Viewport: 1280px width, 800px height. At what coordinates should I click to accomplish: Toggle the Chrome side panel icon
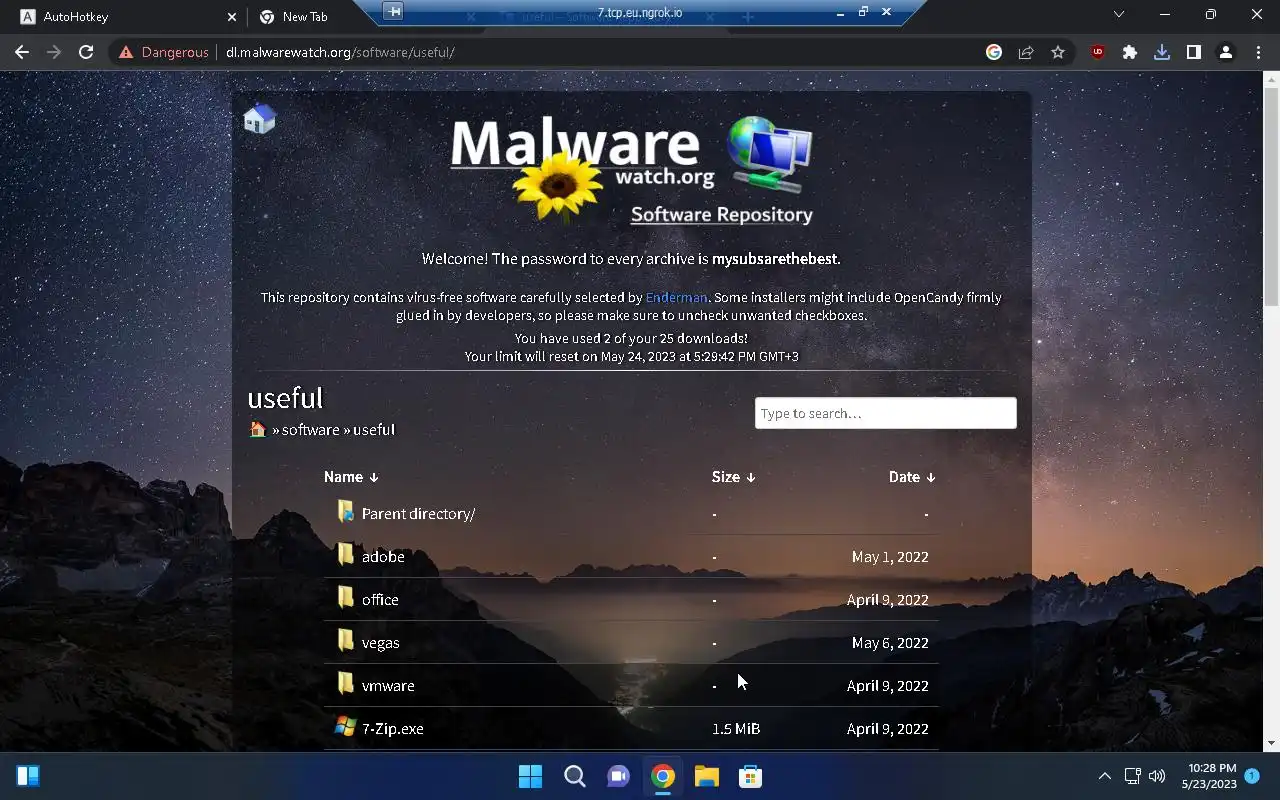1194,52
